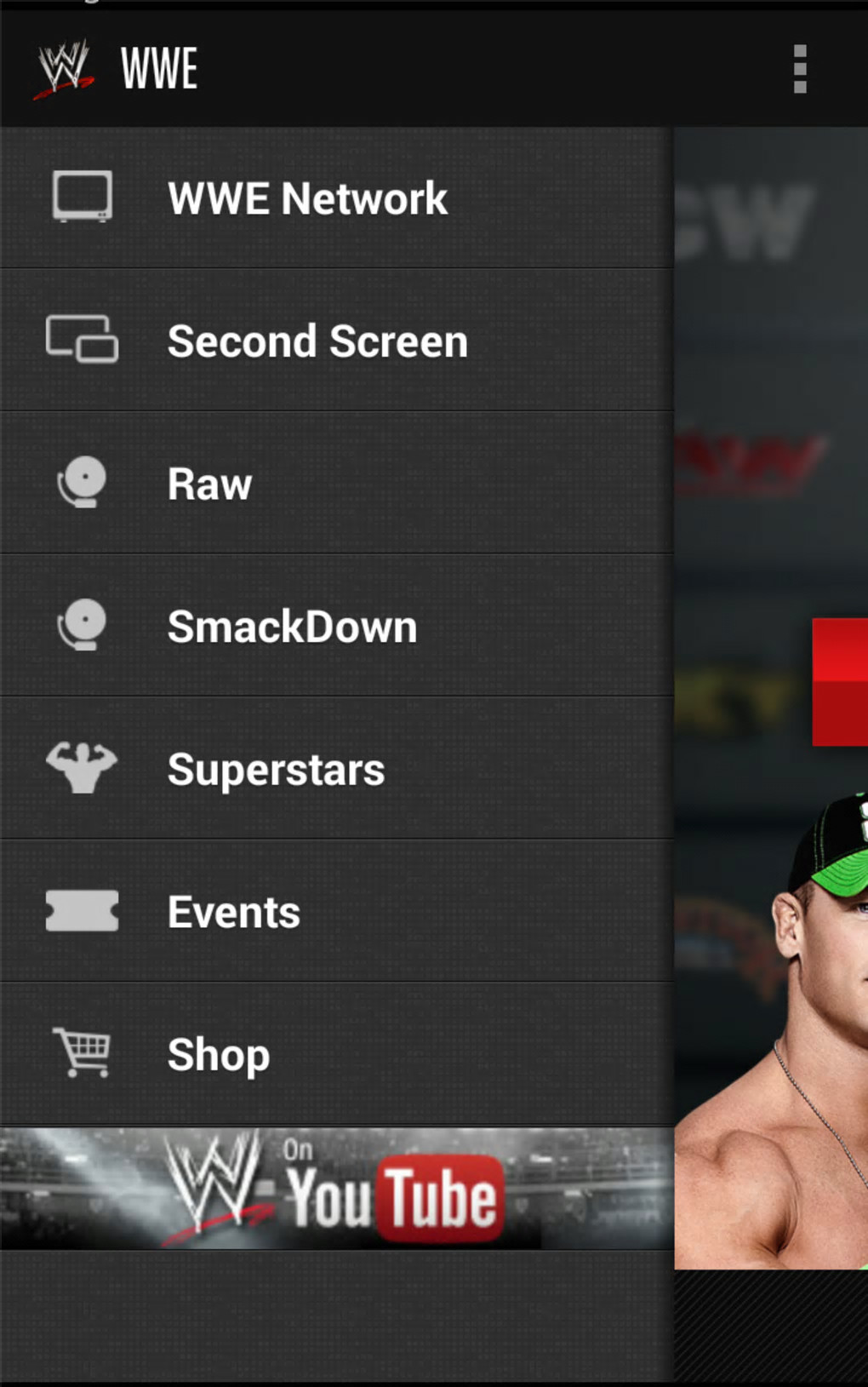Viewport: 868px width, 1387px height.
Task: Click the bell icon beside Raw
Action: [x=82, y=483]
